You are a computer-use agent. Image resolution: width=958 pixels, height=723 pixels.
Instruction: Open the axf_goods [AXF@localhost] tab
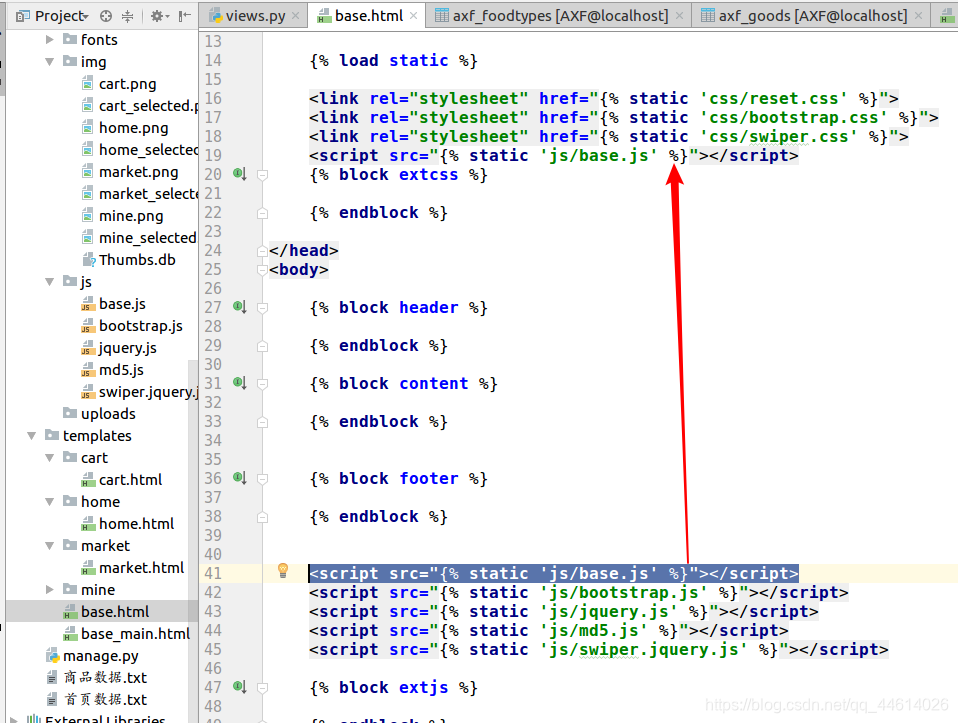point(813,16)
